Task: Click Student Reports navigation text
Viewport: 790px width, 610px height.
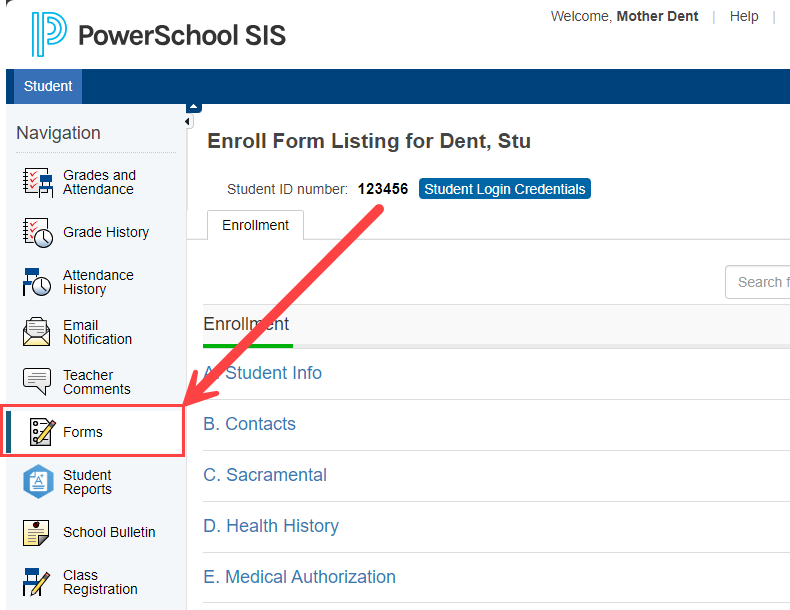Action: 87,482
